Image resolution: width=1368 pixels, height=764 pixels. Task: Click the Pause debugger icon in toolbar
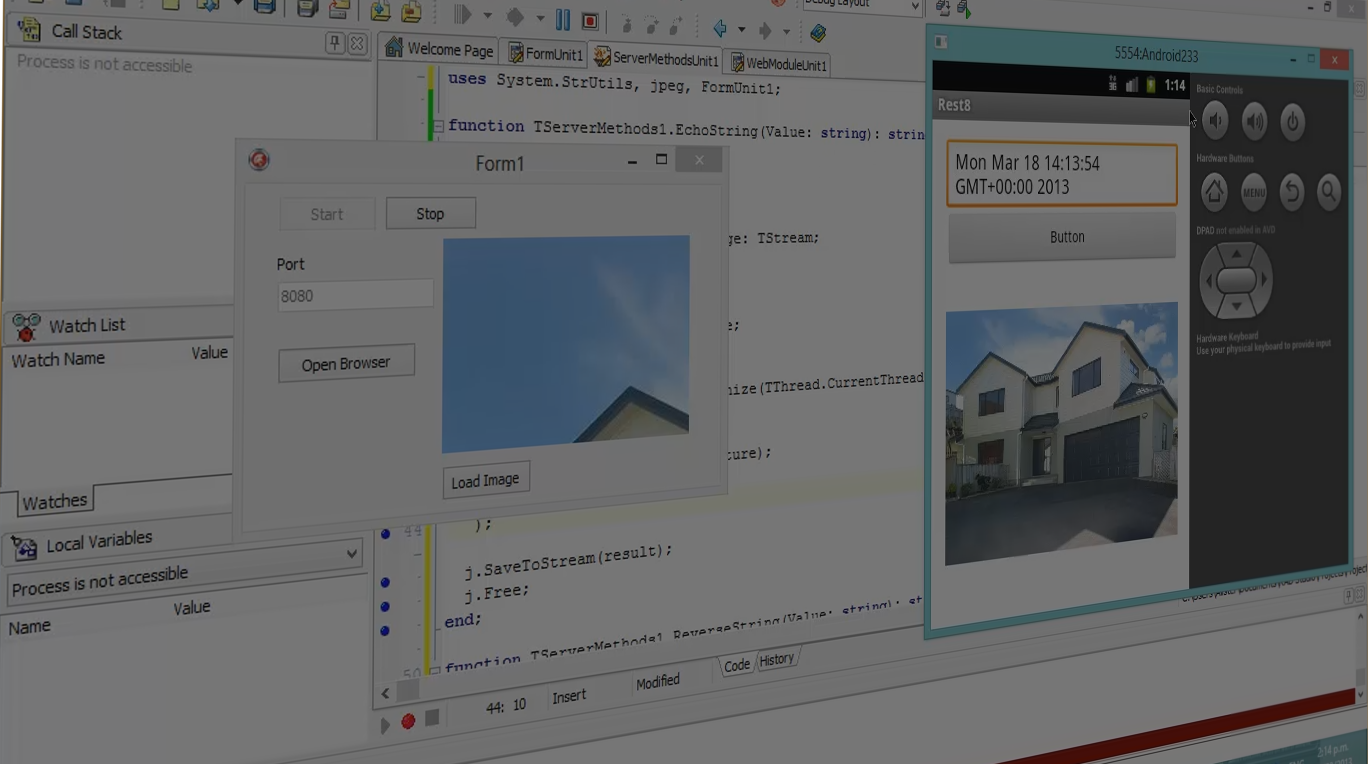click(563, 19)
